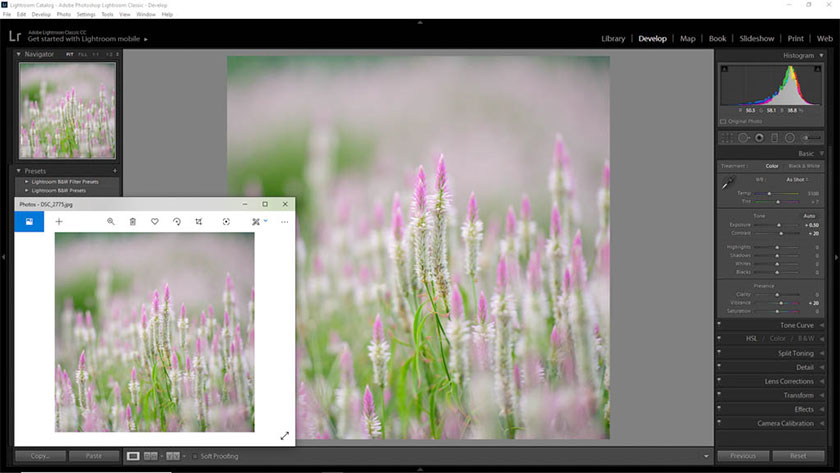
Task: Toggle shadow clipping indicator in histogram
Action: (724, 69)
